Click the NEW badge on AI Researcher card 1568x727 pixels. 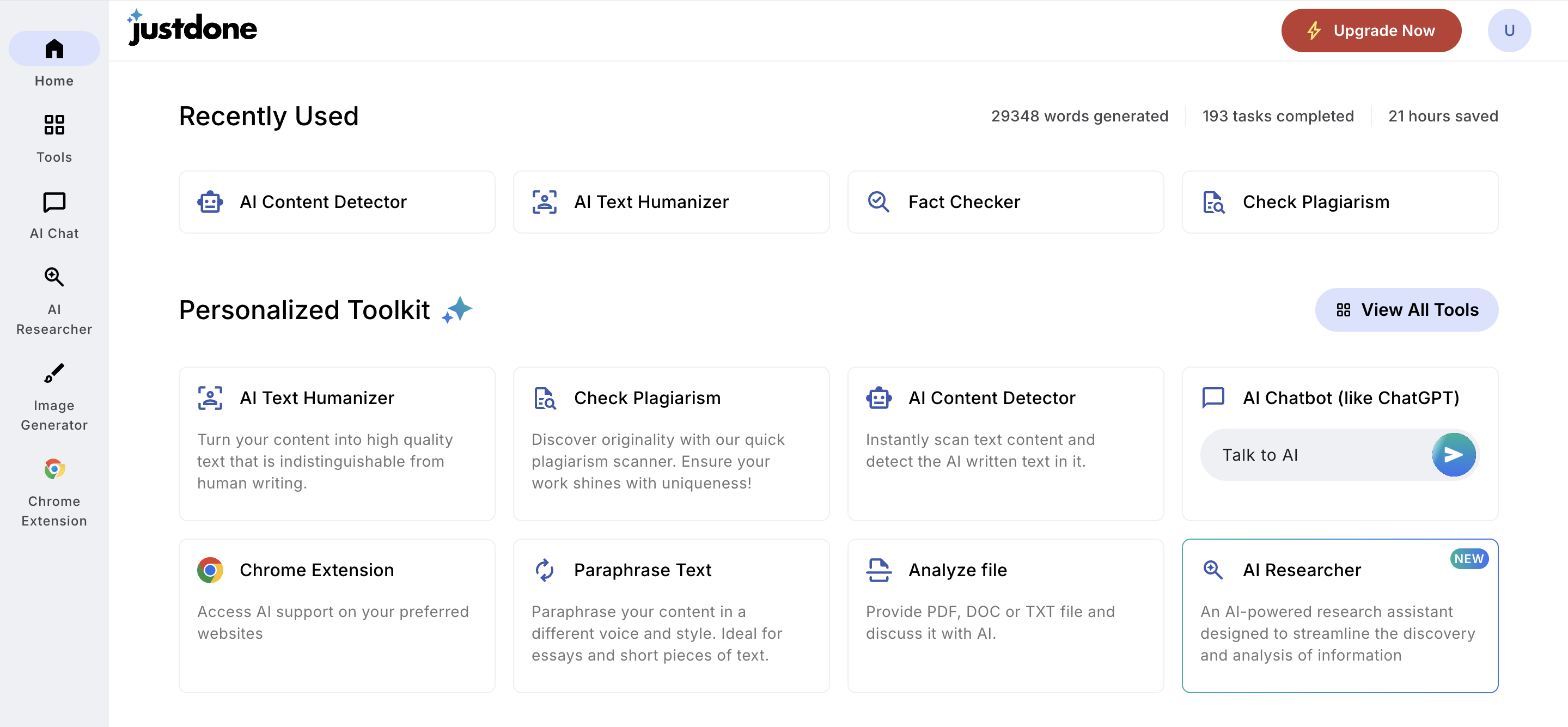(x=1469, y=559)
